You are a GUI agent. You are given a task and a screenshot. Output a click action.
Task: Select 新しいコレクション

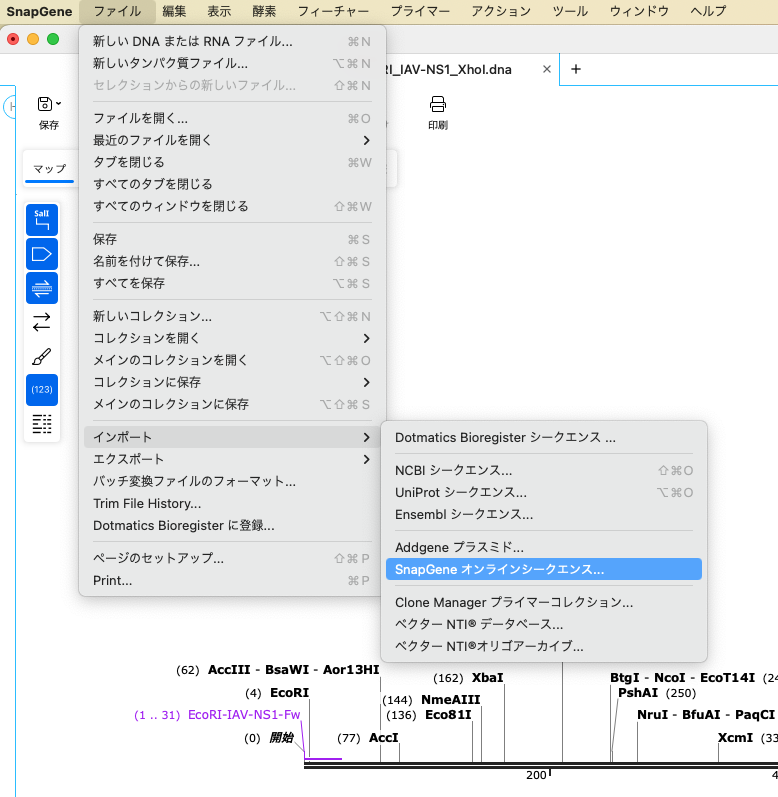[232, 316]
